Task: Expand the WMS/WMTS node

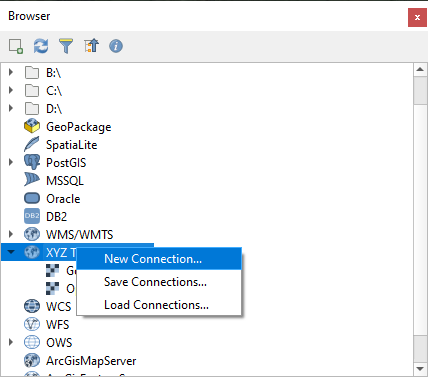Action: point(11,234)
